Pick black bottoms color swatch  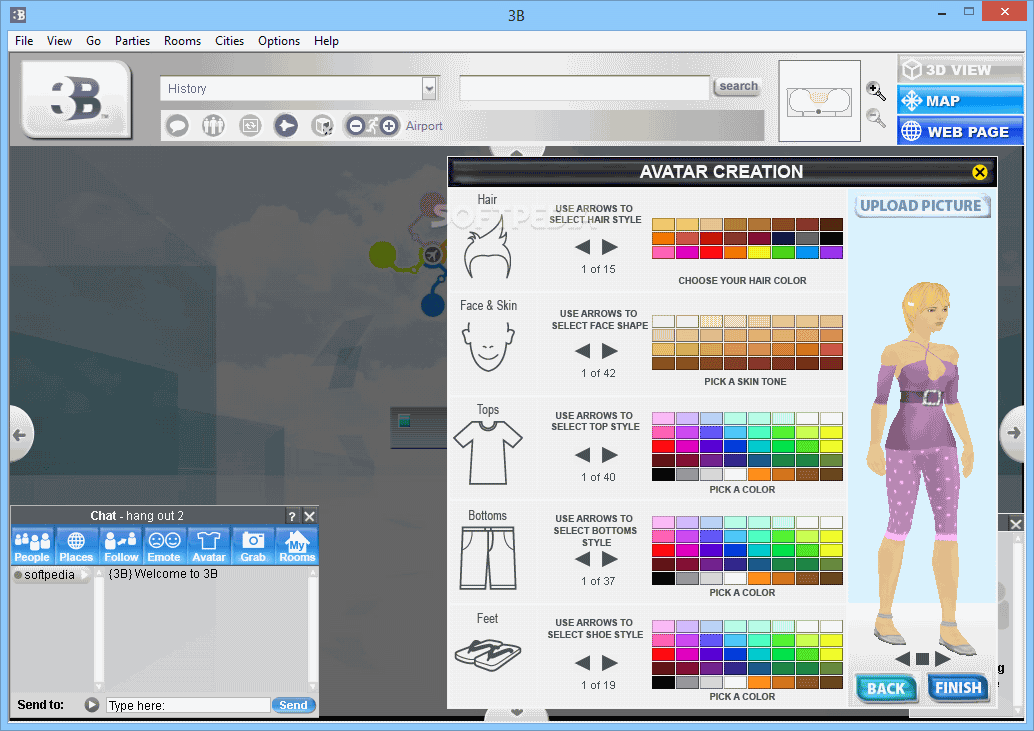click(663, 579)
